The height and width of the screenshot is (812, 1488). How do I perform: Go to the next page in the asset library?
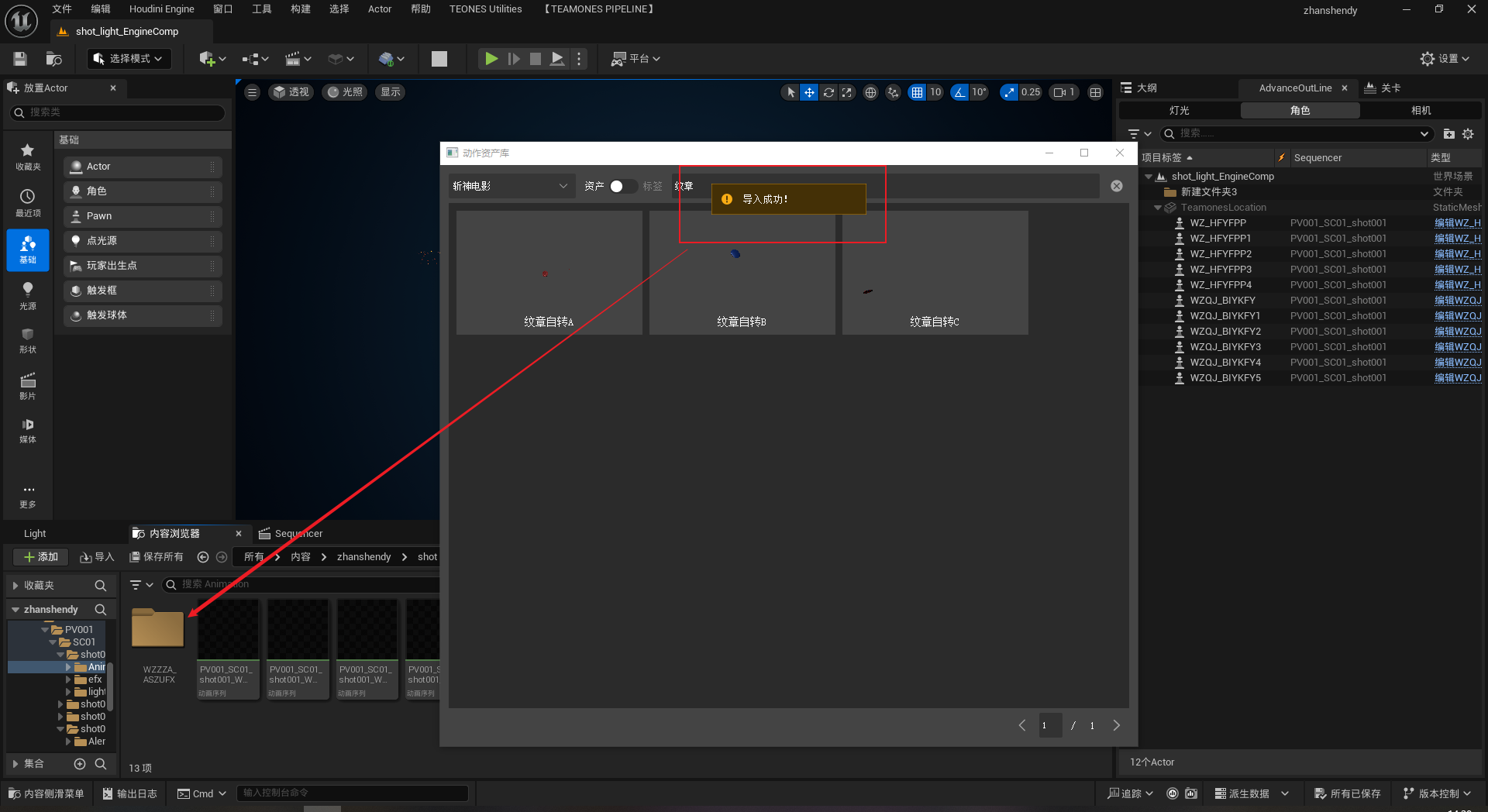(x=1117, y=725)
